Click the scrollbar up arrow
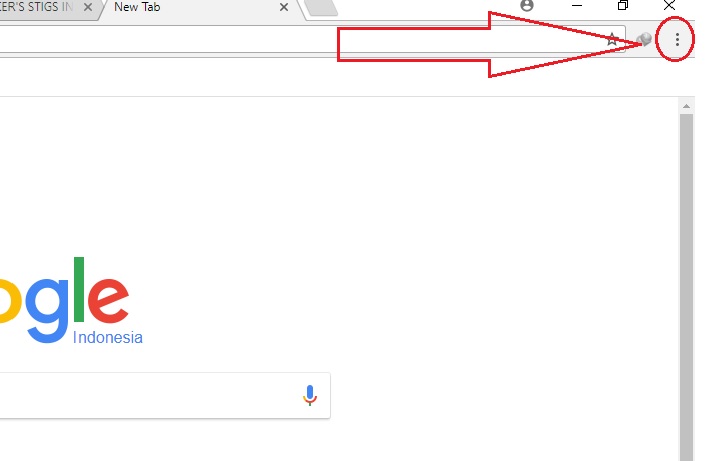Screen dimensions: 705x461 click(x=686, y=107)
